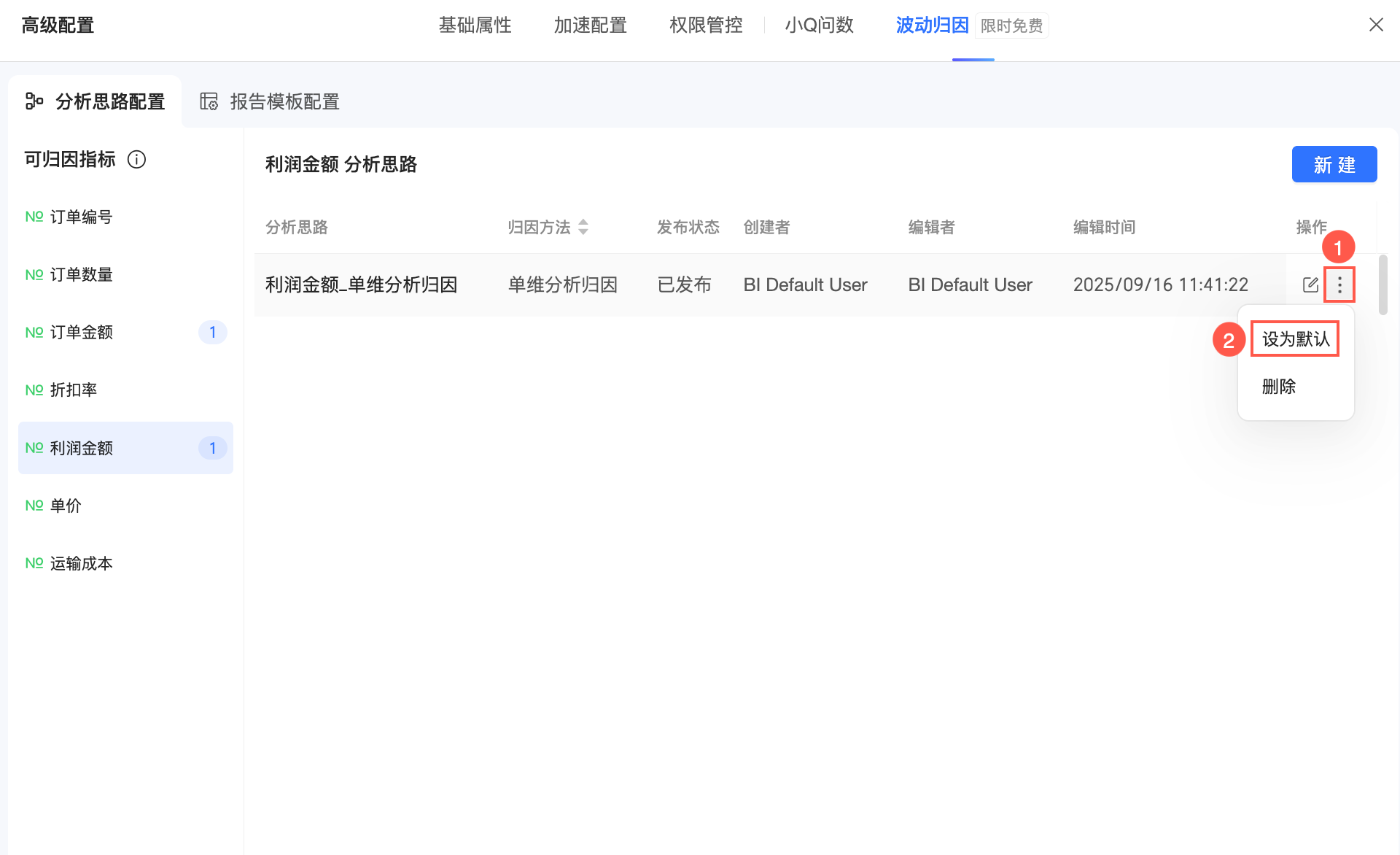Click the 利润金额_单维分析归因 row name
This screenshot has width=1400, height=855.
(361, 285)
